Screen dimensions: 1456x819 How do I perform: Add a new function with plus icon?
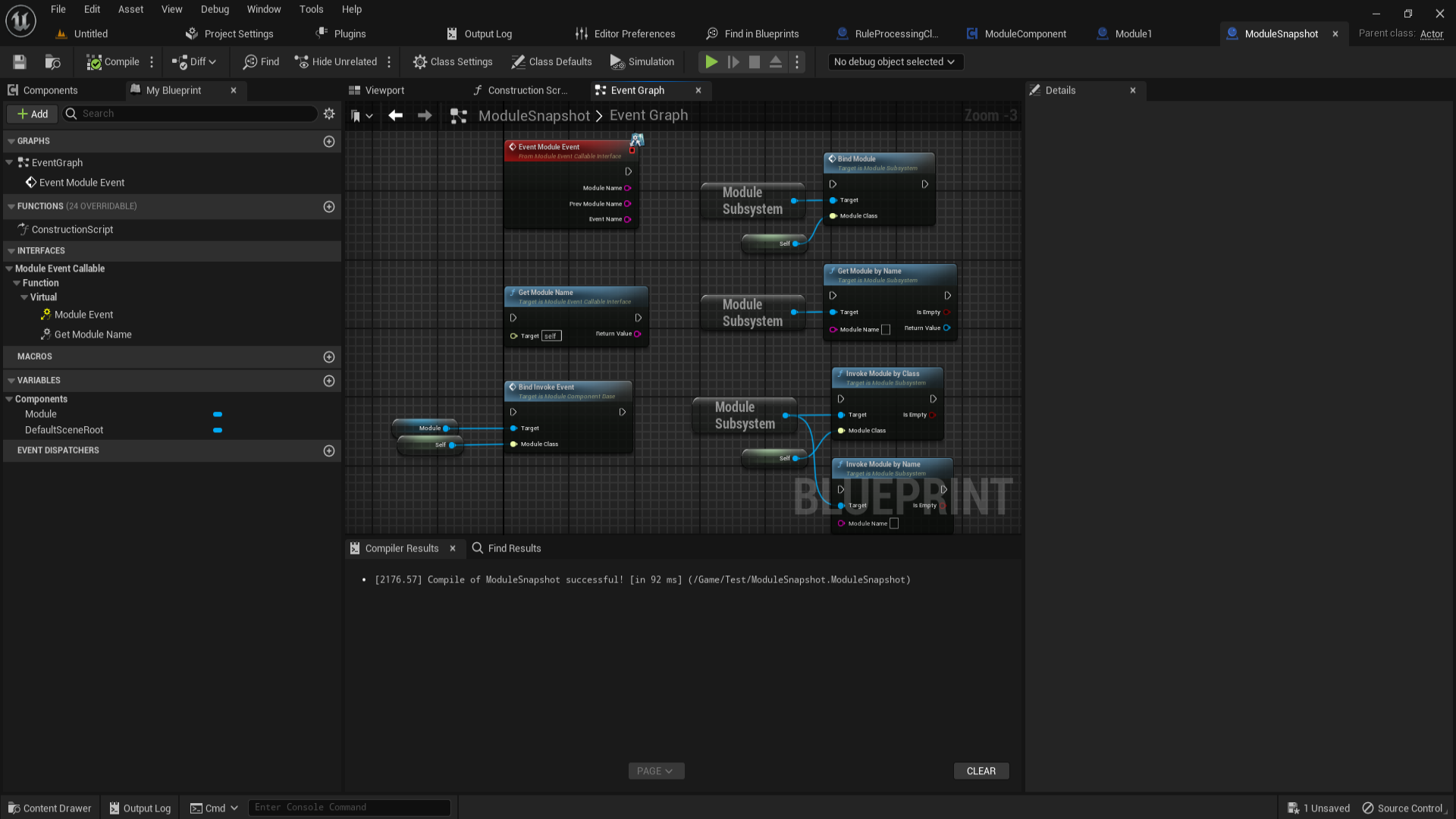(x=329, y=206)
